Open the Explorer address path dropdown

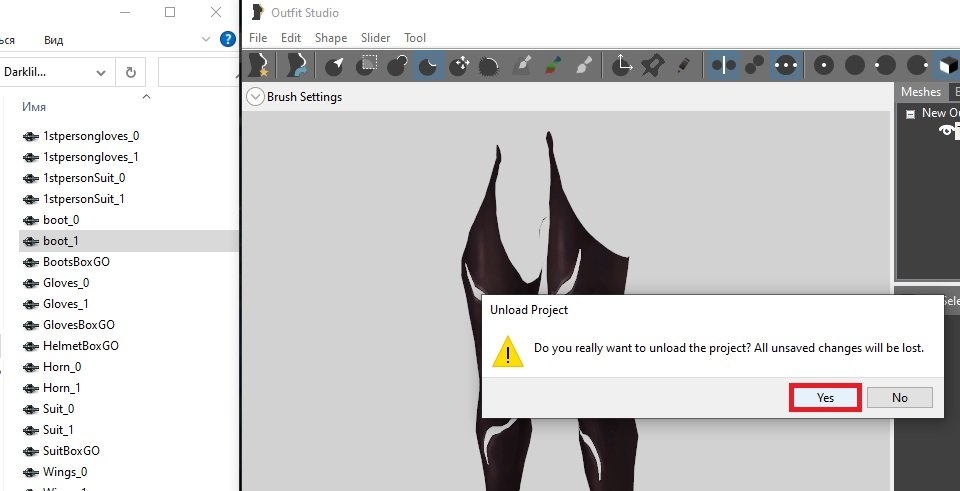[101, 72]
